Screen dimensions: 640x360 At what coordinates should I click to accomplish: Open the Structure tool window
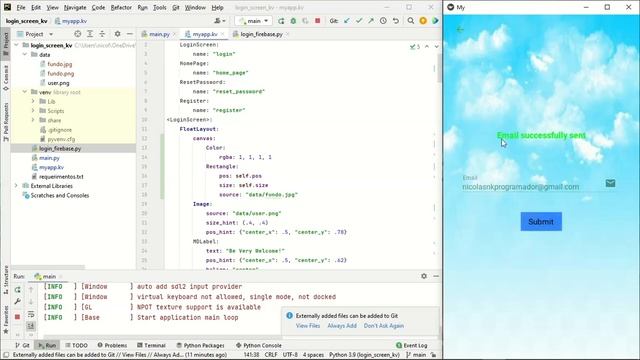coord(6,280)
